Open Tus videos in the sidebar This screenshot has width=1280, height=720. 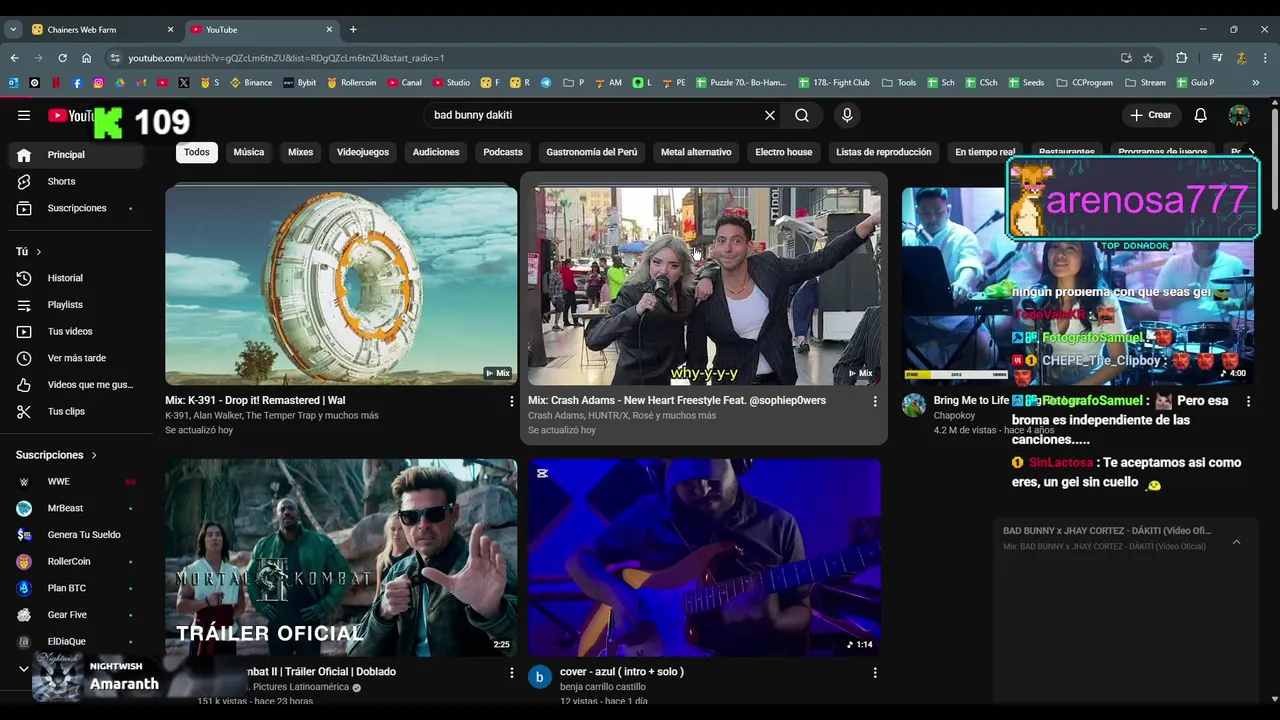pyautogui.click(x=76, y=331)
